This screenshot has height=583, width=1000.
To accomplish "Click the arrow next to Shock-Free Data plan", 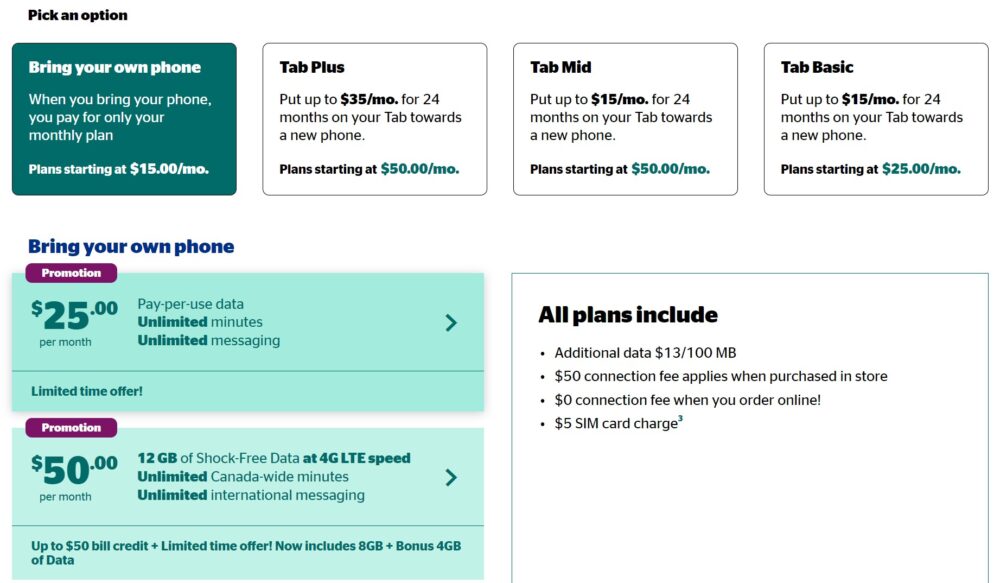I will pos(451,478).
